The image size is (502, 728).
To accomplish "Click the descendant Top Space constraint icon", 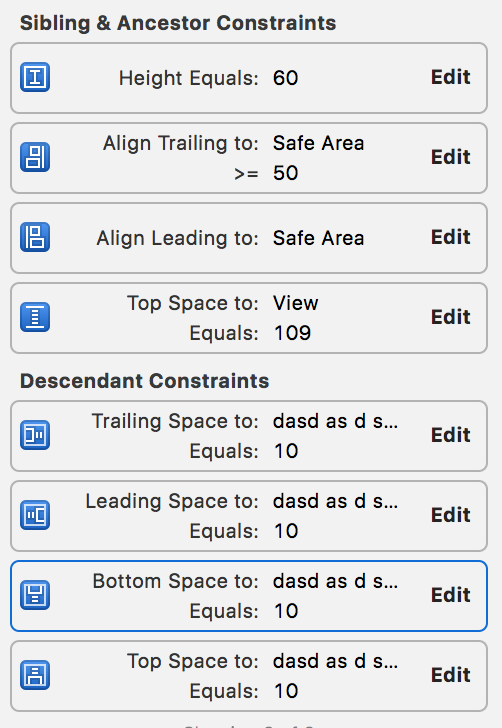I will pyautogui.click(x=35, y=675).
